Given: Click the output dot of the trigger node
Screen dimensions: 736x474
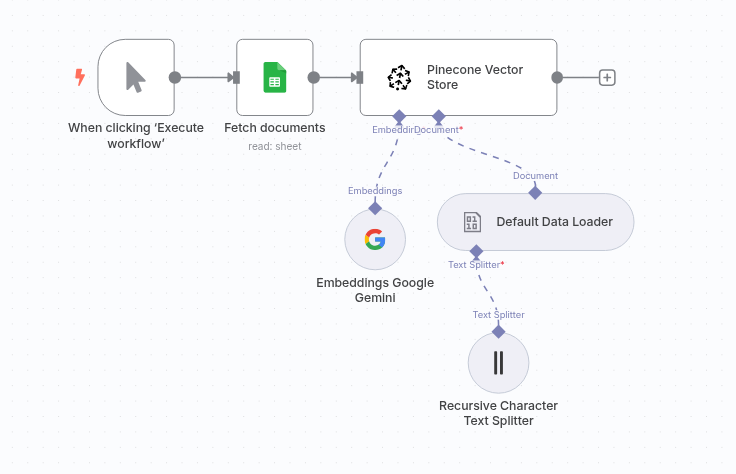Looking at the screenshot, I should (175, 77).
